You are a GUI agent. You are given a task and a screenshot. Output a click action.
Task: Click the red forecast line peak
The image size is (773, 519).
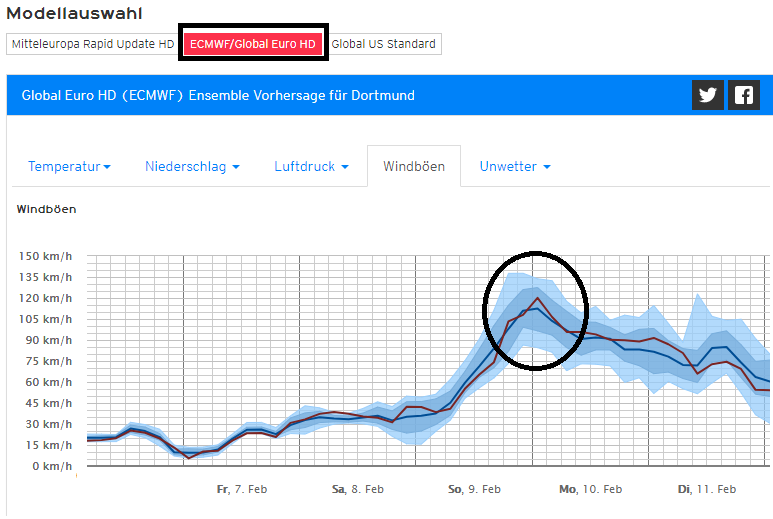point(537,298)
